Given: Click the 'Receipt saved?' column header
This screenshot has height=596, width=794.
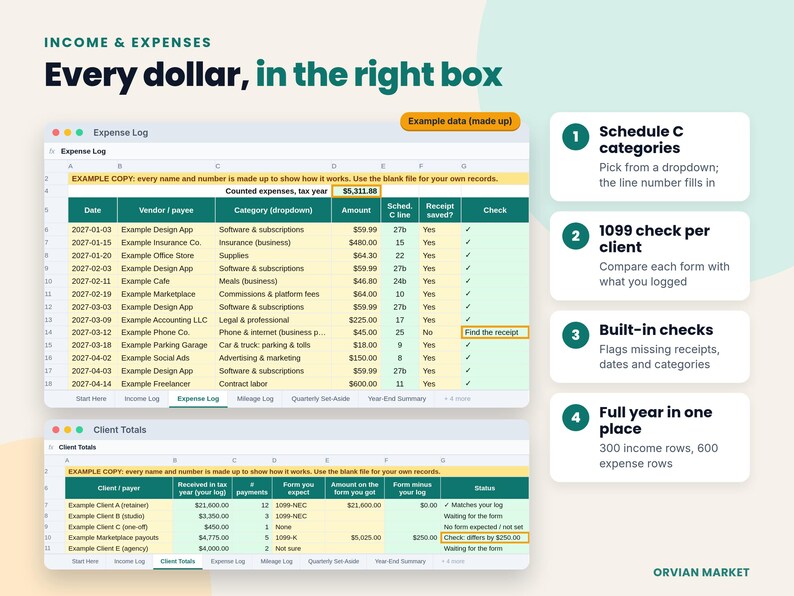Looking at the screenshot, I should [440, 210].
